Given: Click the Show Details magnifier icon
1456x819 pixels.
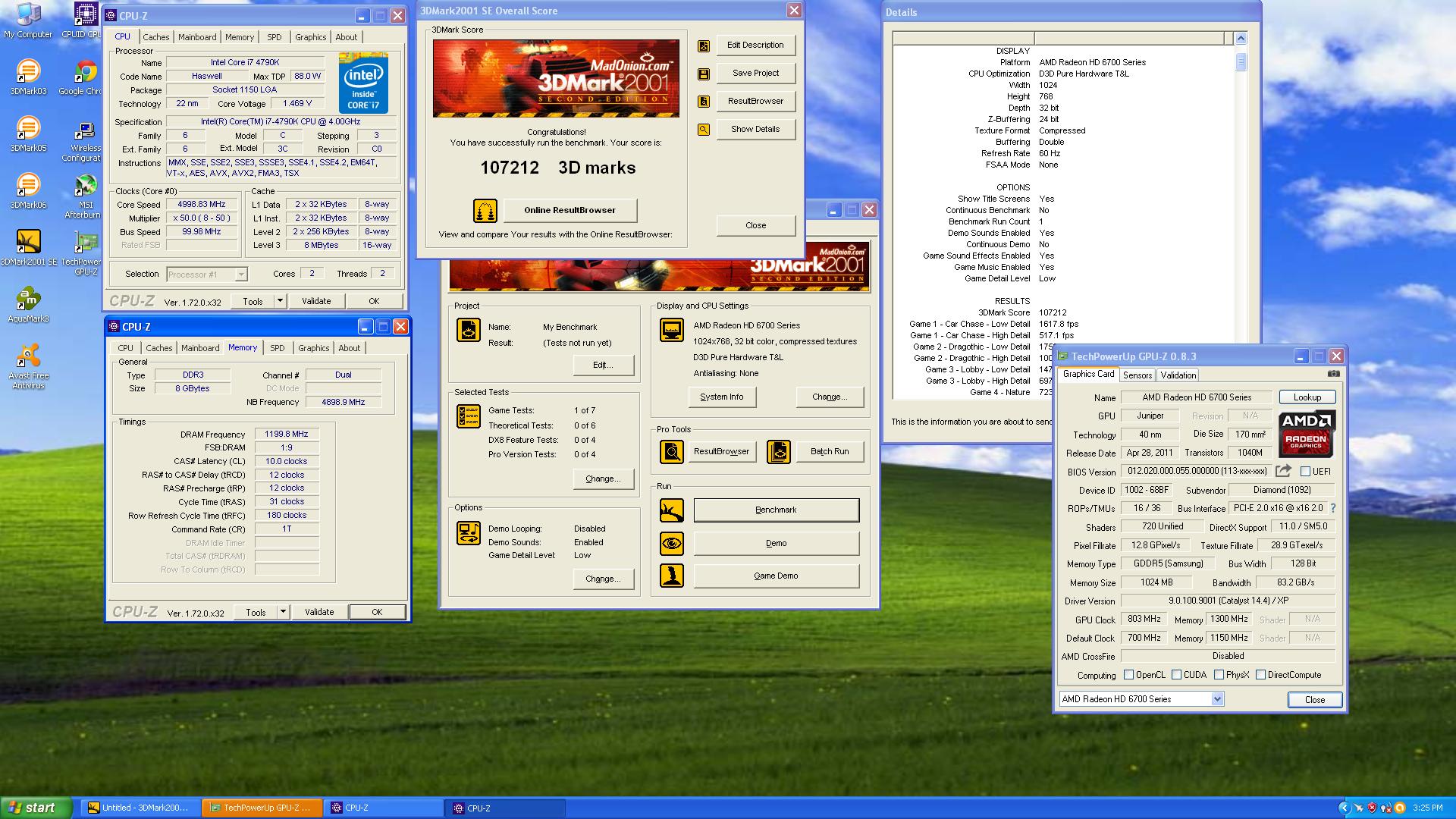Looking at the screenshot, I should (704, 130).
